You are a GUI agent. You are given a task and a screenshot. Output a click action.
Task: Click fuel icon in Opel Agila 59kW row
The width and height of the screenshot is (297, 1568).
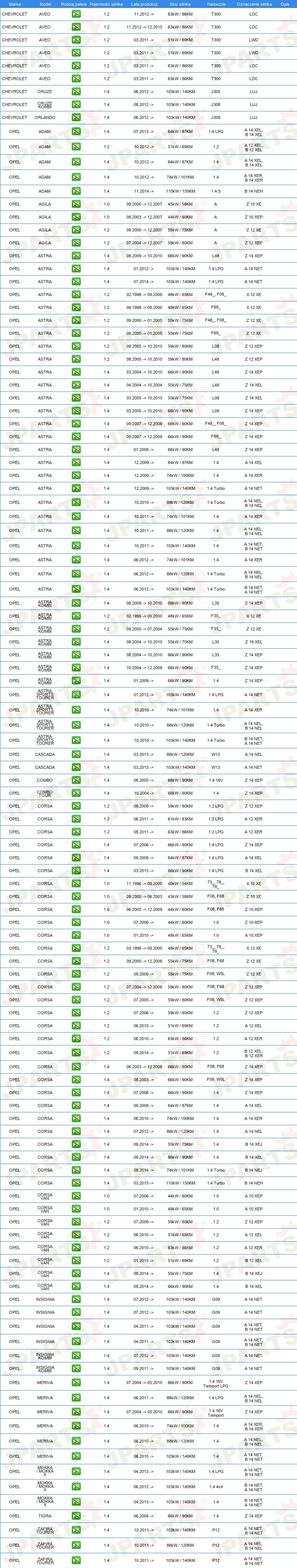pyautogui.click(x=76, y=243)
